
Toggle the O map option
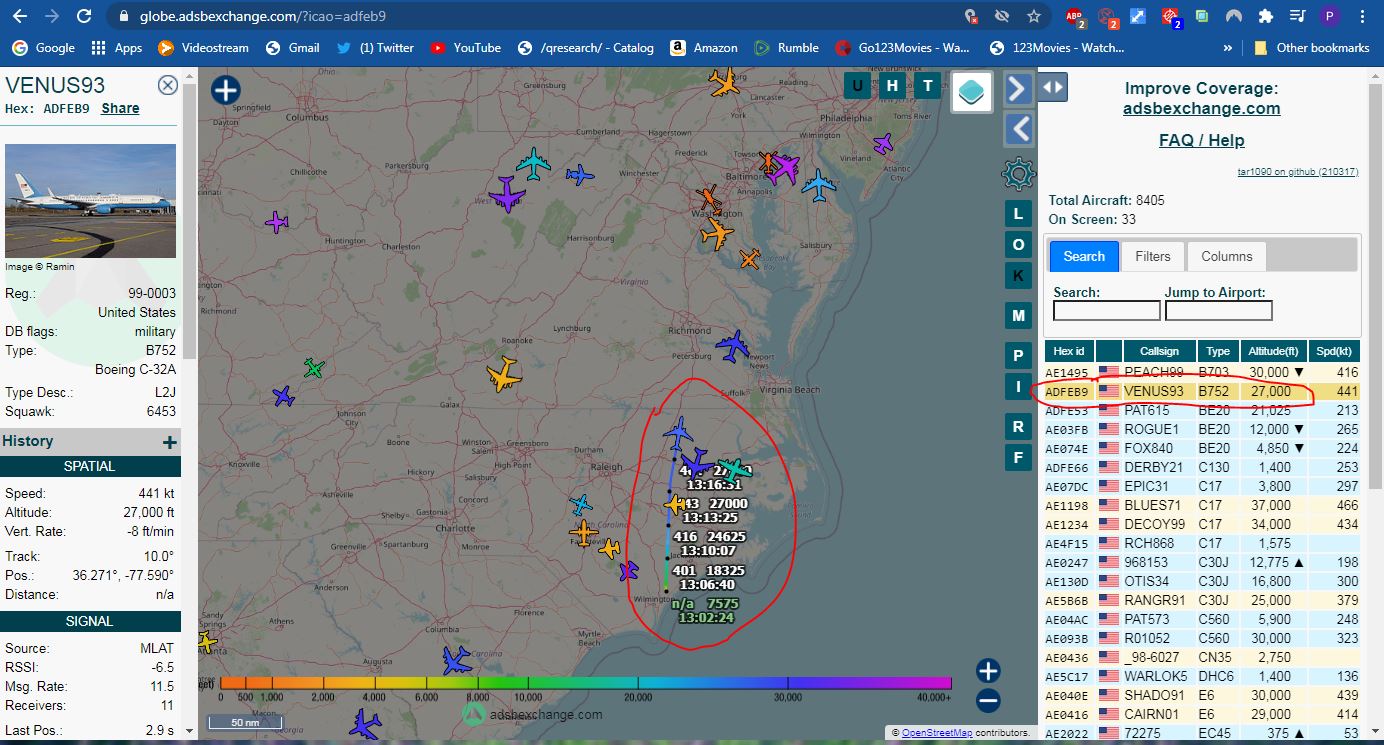pyautogui.click(x=1018, y=245)
